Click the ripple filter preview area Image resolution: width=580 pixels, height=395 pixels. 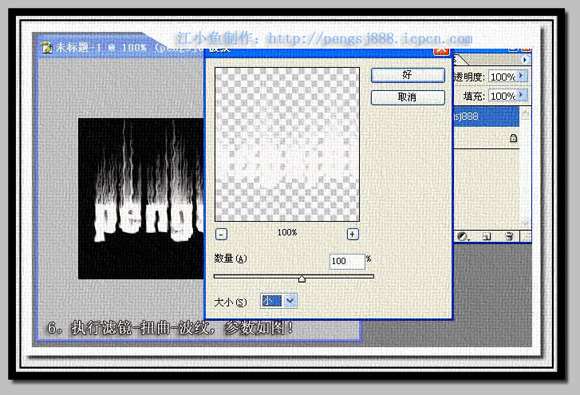tap(287, 144)
